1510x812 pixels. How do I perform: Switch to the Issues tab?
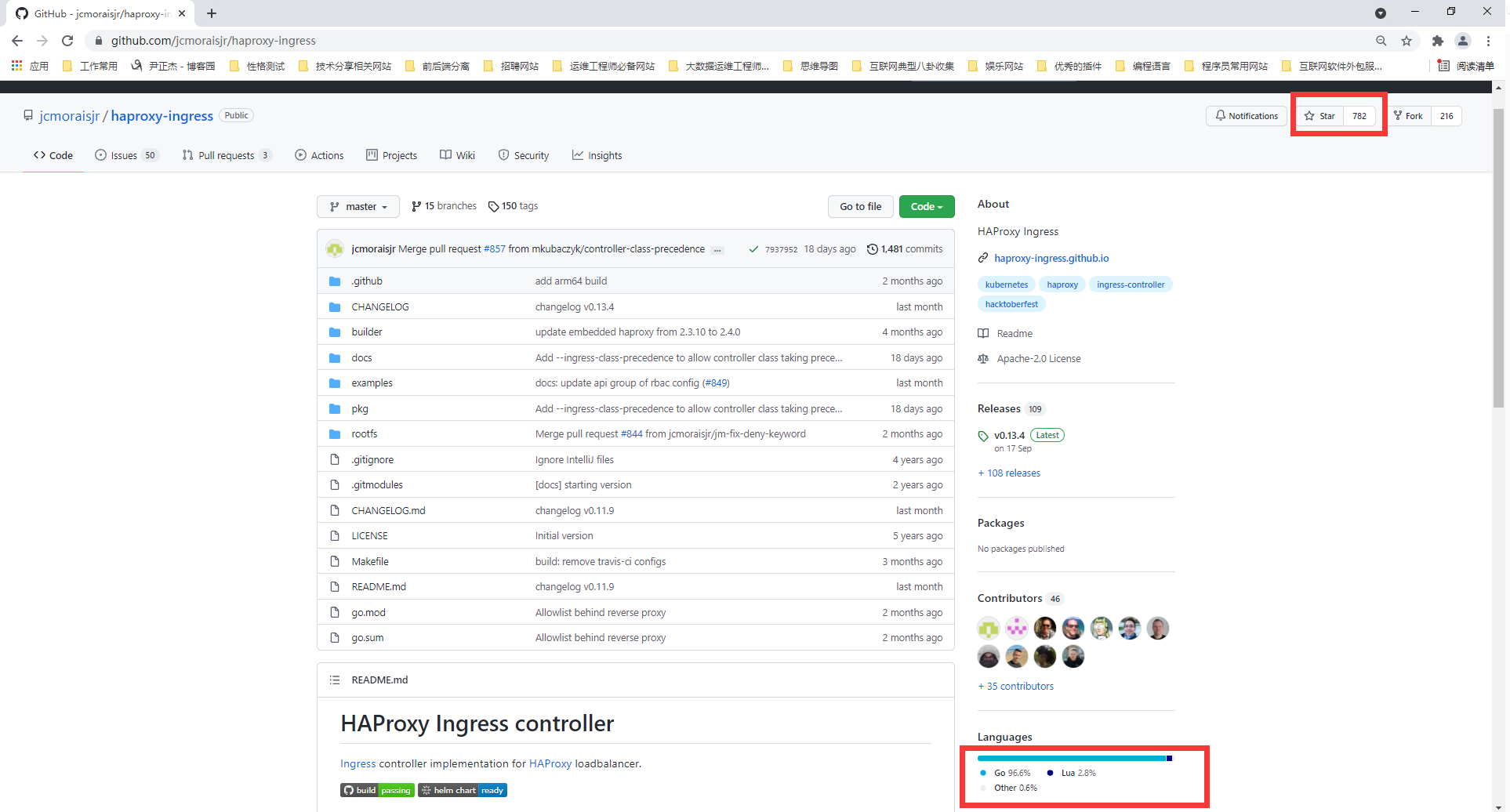125,156
